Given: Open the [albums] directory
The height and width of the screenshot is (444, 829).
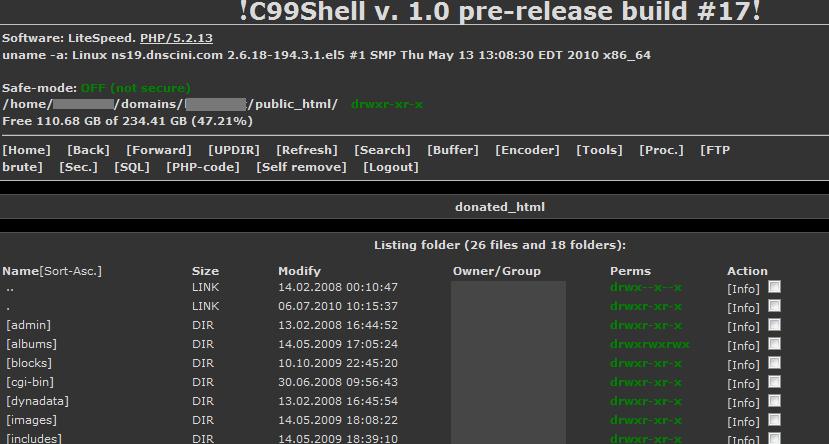Looking at the screenshot, I should [31, 344].
